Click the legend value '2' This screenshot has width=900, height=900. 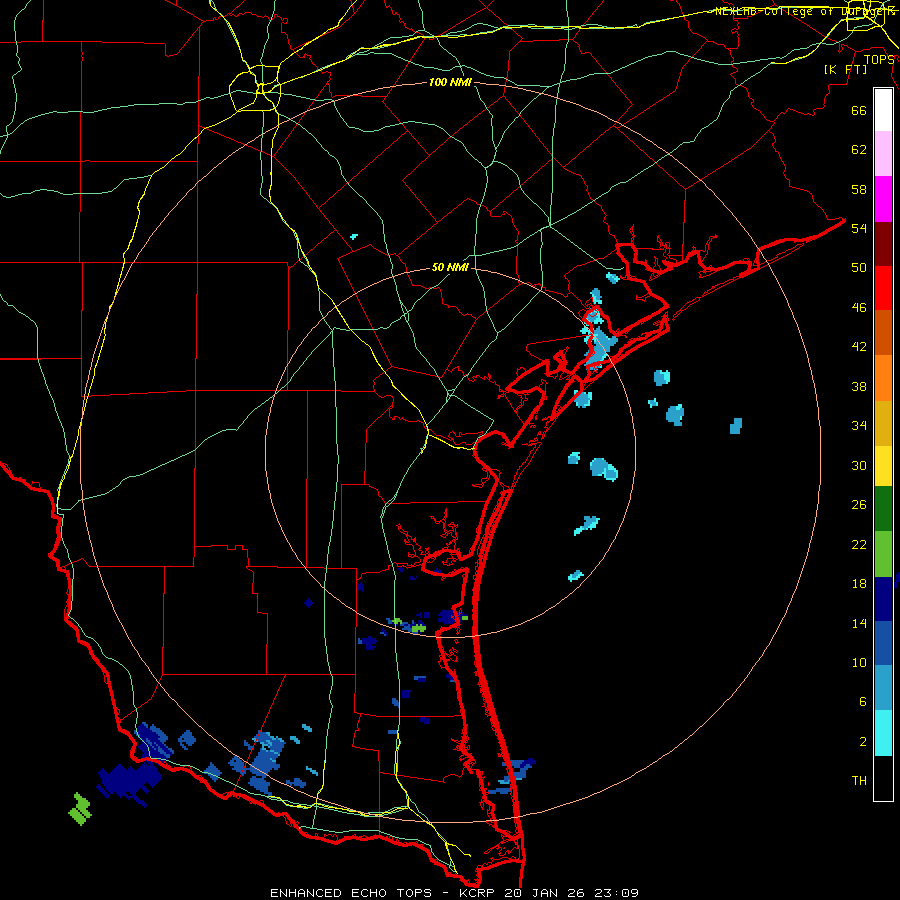[x=863, y=742]
